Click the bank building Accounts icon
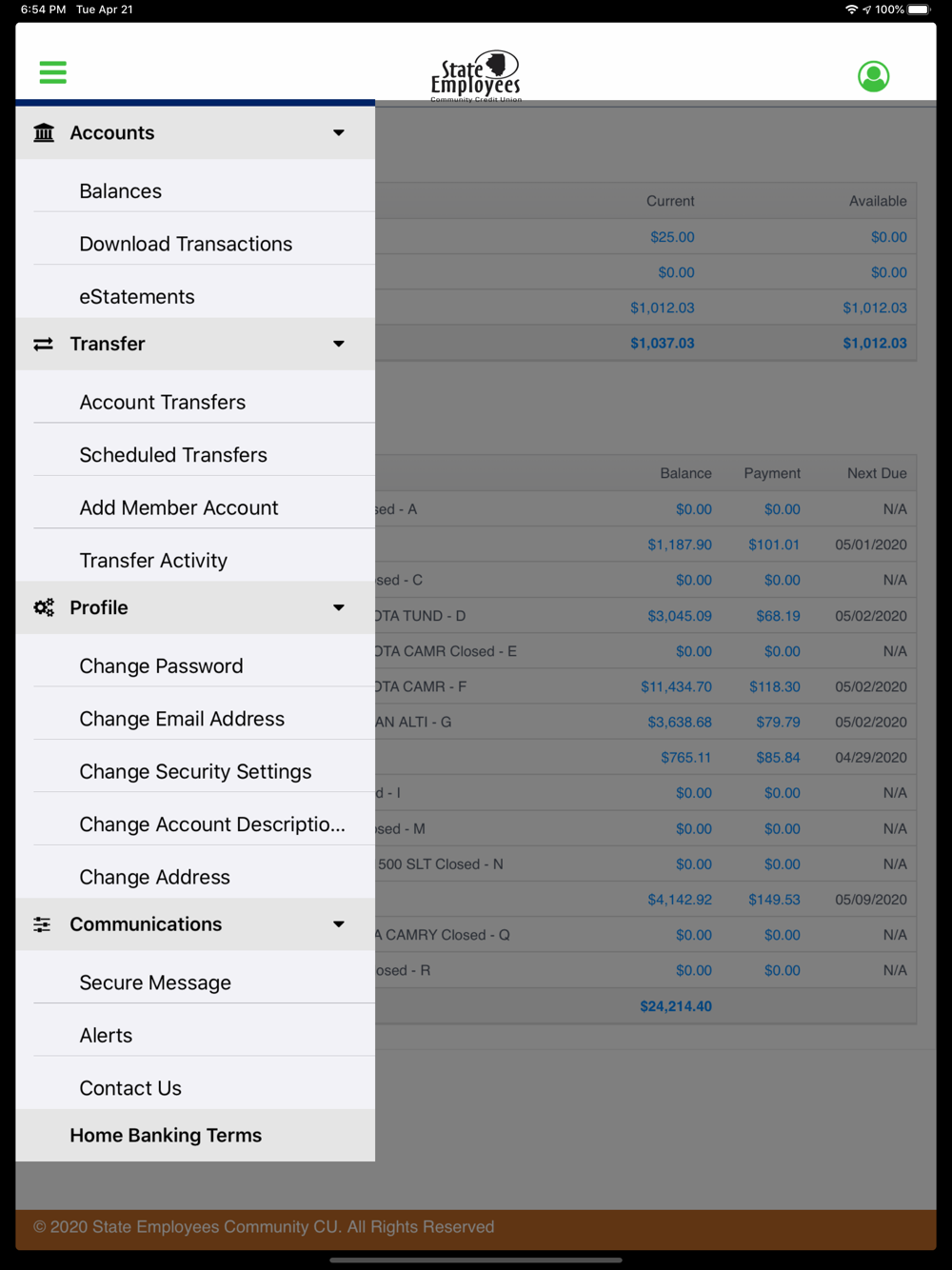Viewport: 952px width, 1270px height. pos(44,132)
